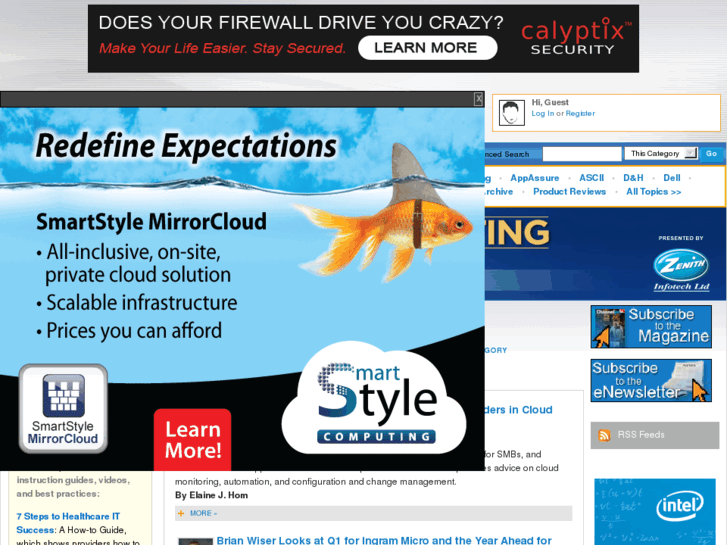Click Subscribe to the eNewsletter banner
The height and width of the screenshot is (545, 727).
[x=651, y=380]
